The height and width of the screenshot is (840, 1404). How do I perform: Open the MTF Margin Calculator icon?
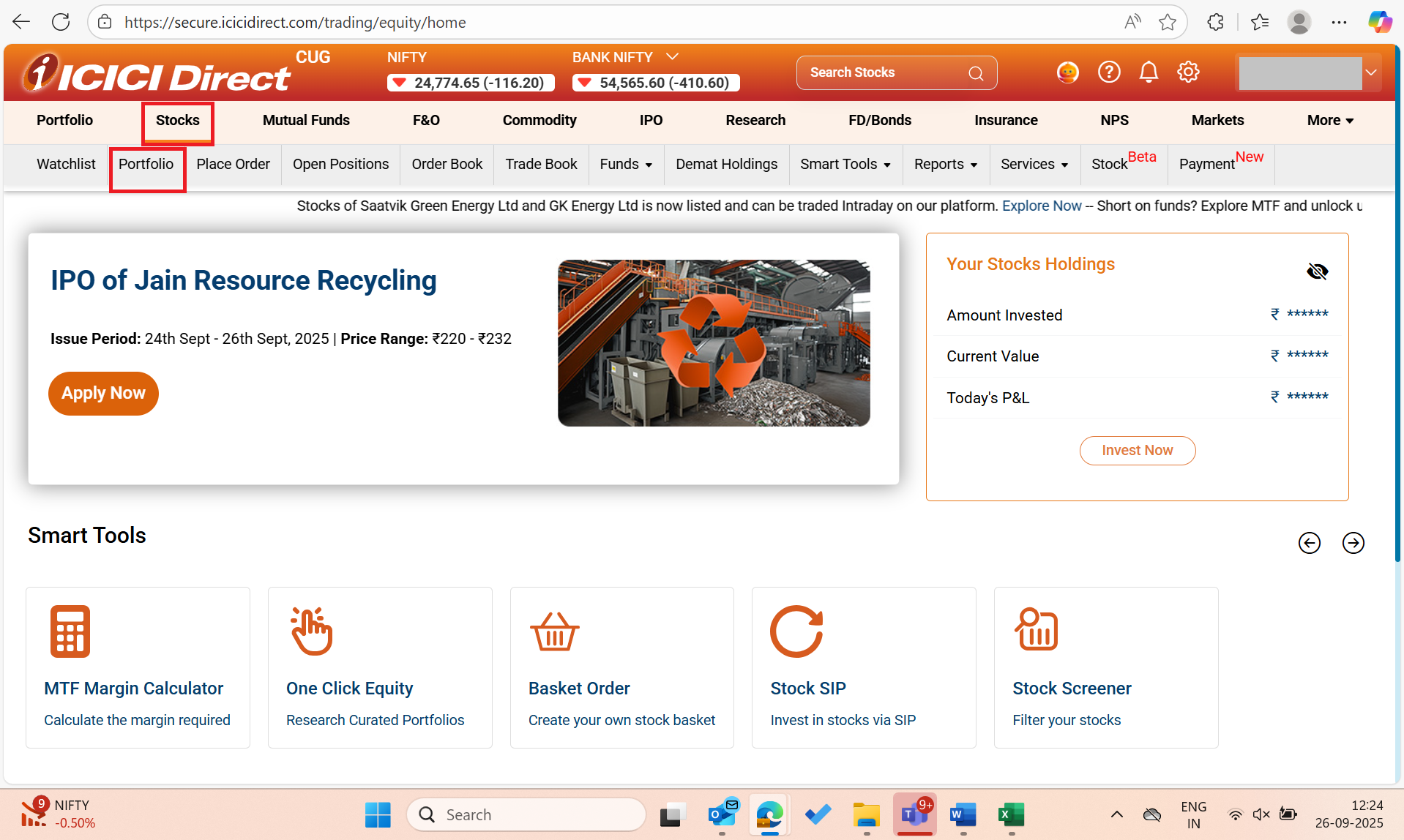pyautogui.click(x=70, y=631)
